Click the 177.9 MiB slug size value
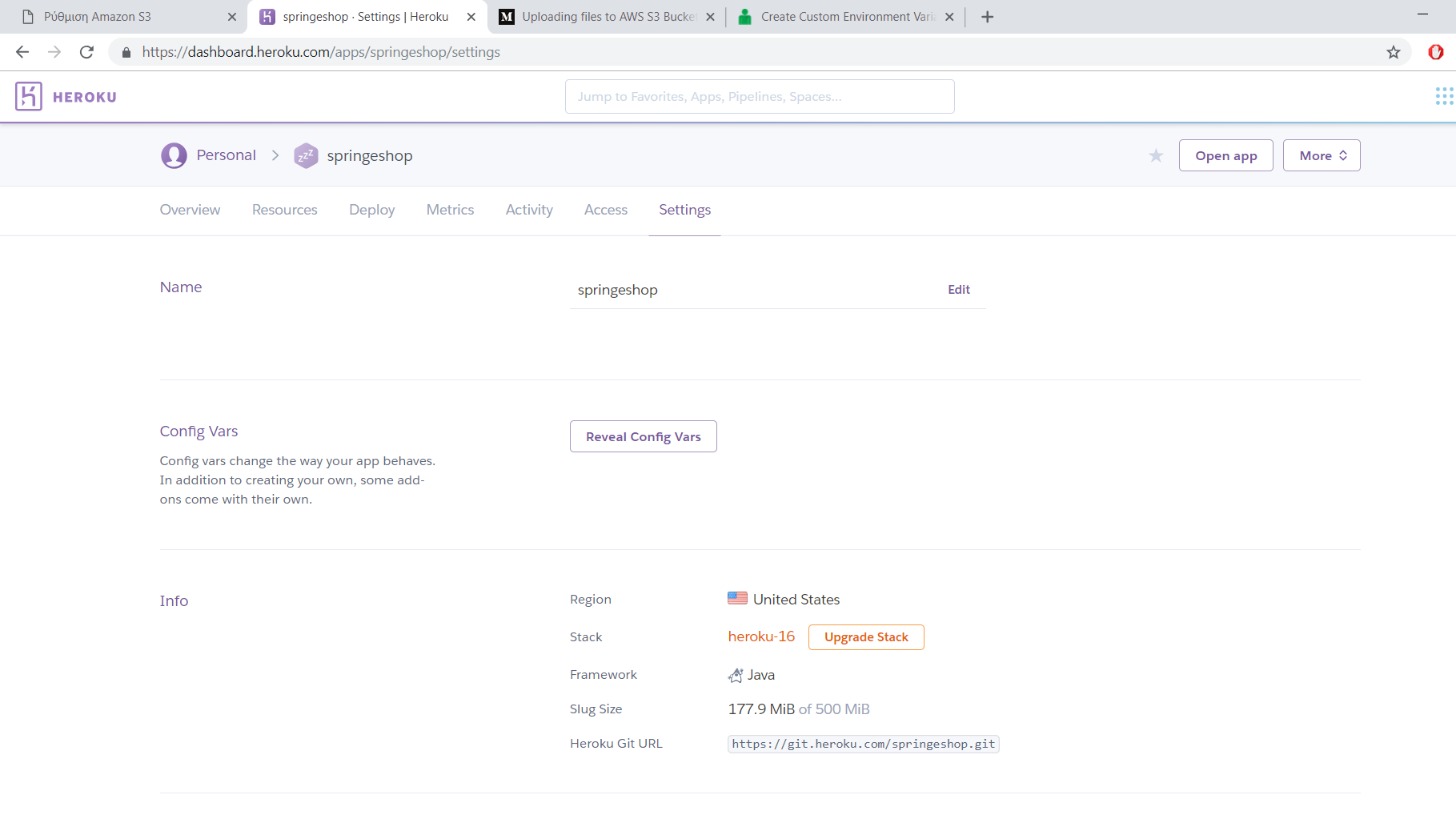Viewport: 1456px width, 819px height. click(761, 709)
